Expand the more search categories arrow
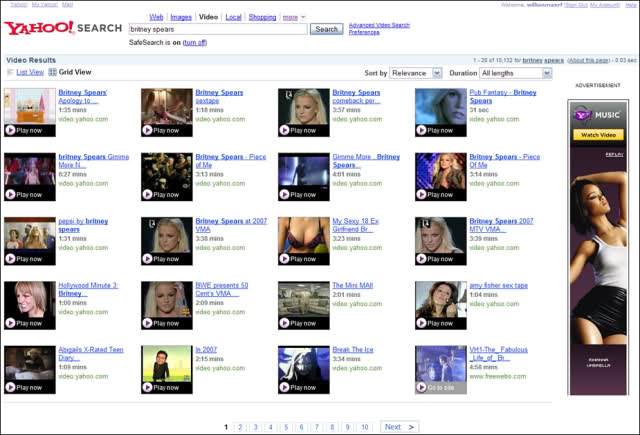The width and height of the screenshot is (640, 435). (303, 17)
